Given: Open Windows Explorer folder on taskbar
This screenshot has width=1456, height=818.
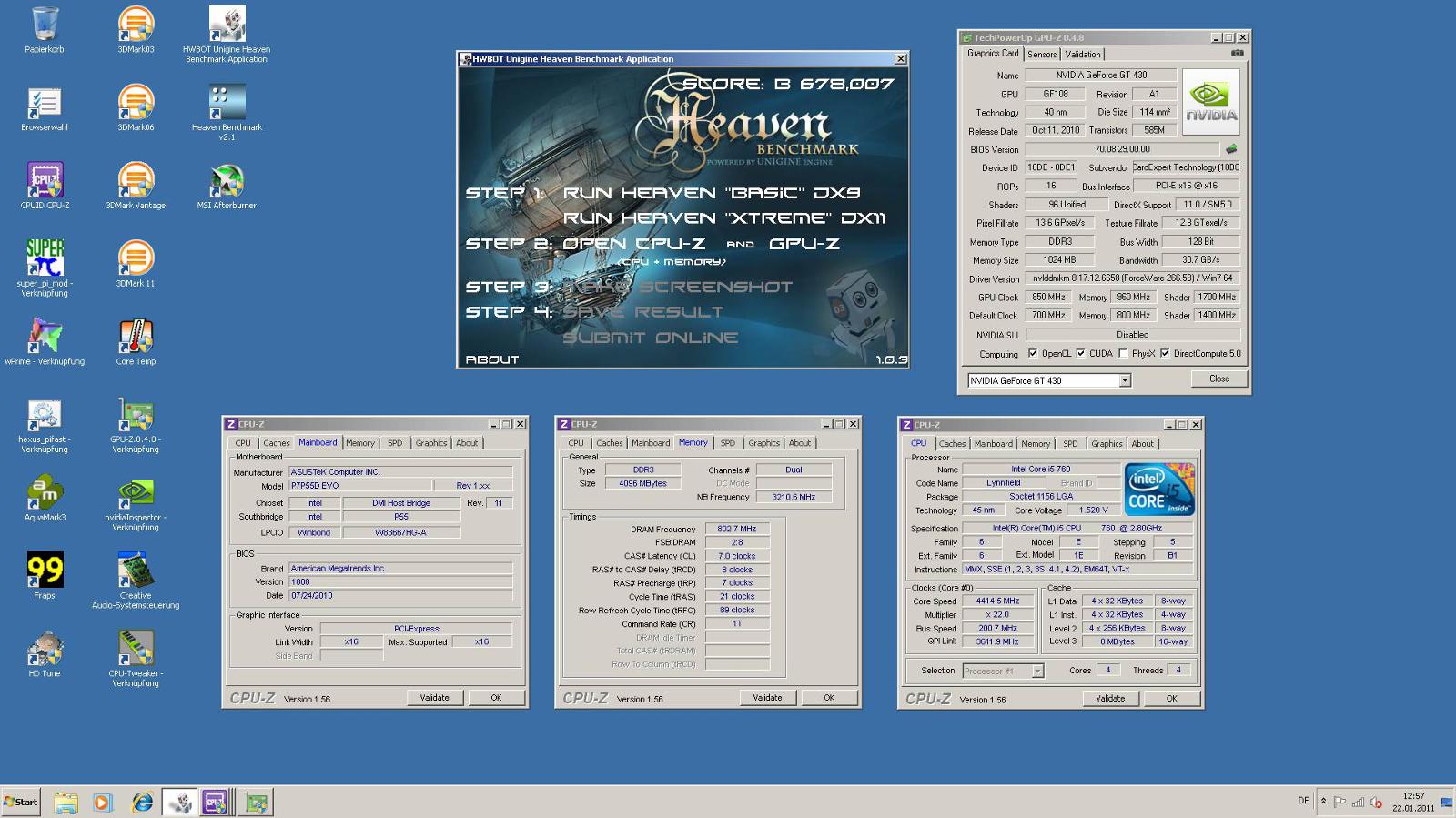Looking at the screenshot, I should coord(66,803).
